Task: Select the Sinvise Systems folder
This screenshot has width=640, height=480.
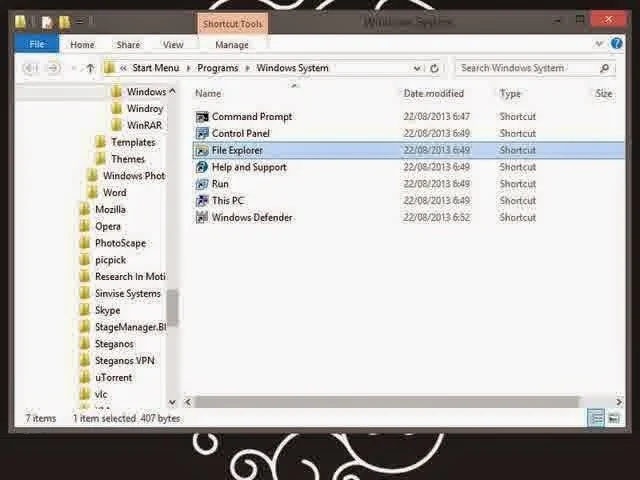Action: pos(128,293)
